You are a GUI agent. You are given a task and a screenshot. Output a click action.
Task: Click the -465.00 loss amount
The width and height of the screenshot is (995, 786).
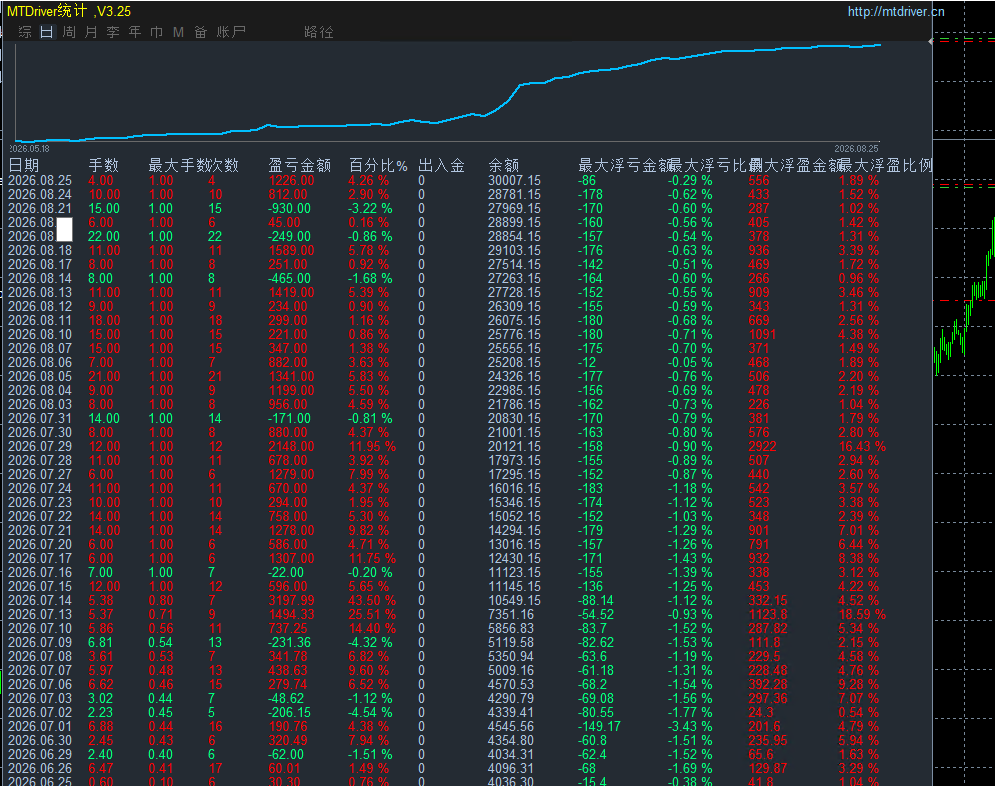point(289,278)
